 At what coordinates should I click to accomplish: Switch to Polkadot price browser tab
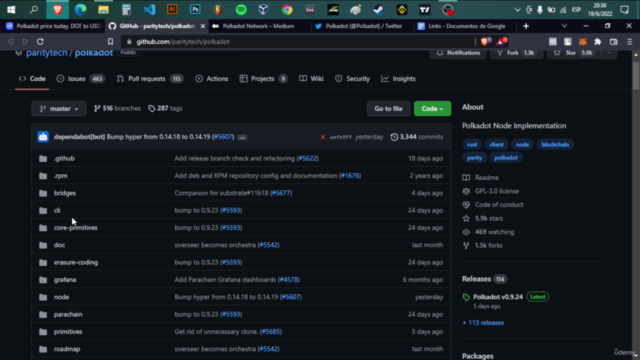tap(53, 26)
